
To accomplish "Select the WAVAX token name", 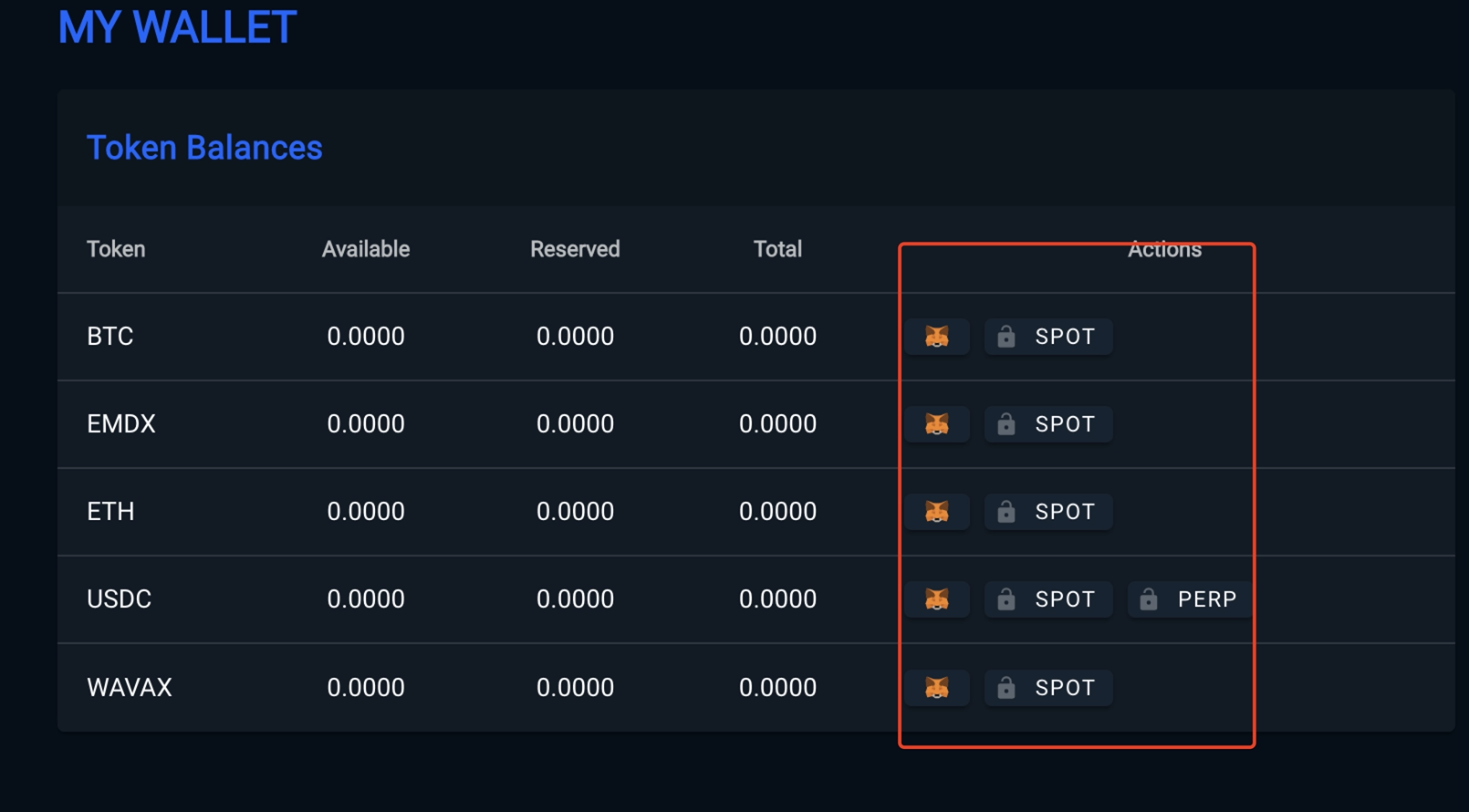I will click(130, 687).
